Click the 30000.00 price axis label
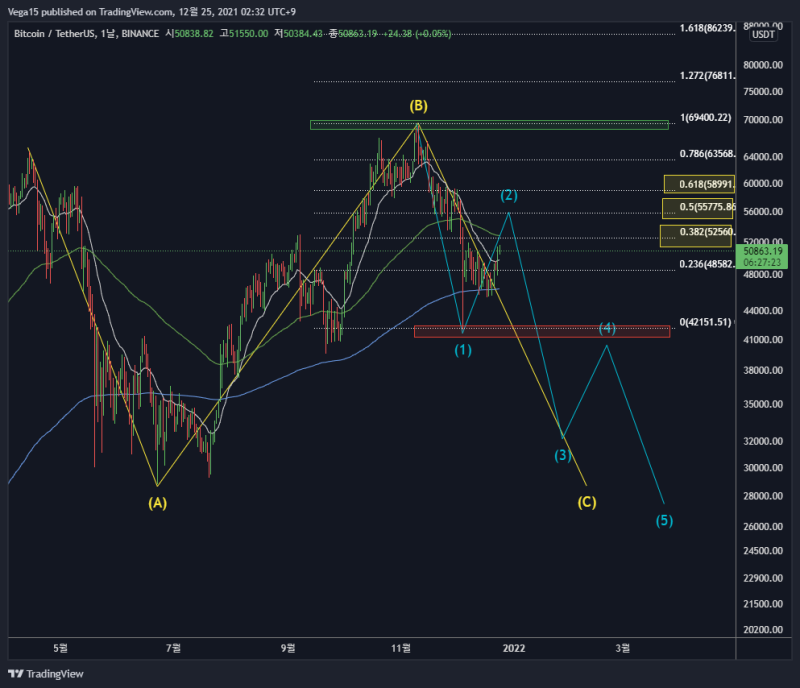This screenshot has width=800, height=688. coord(763,468)
